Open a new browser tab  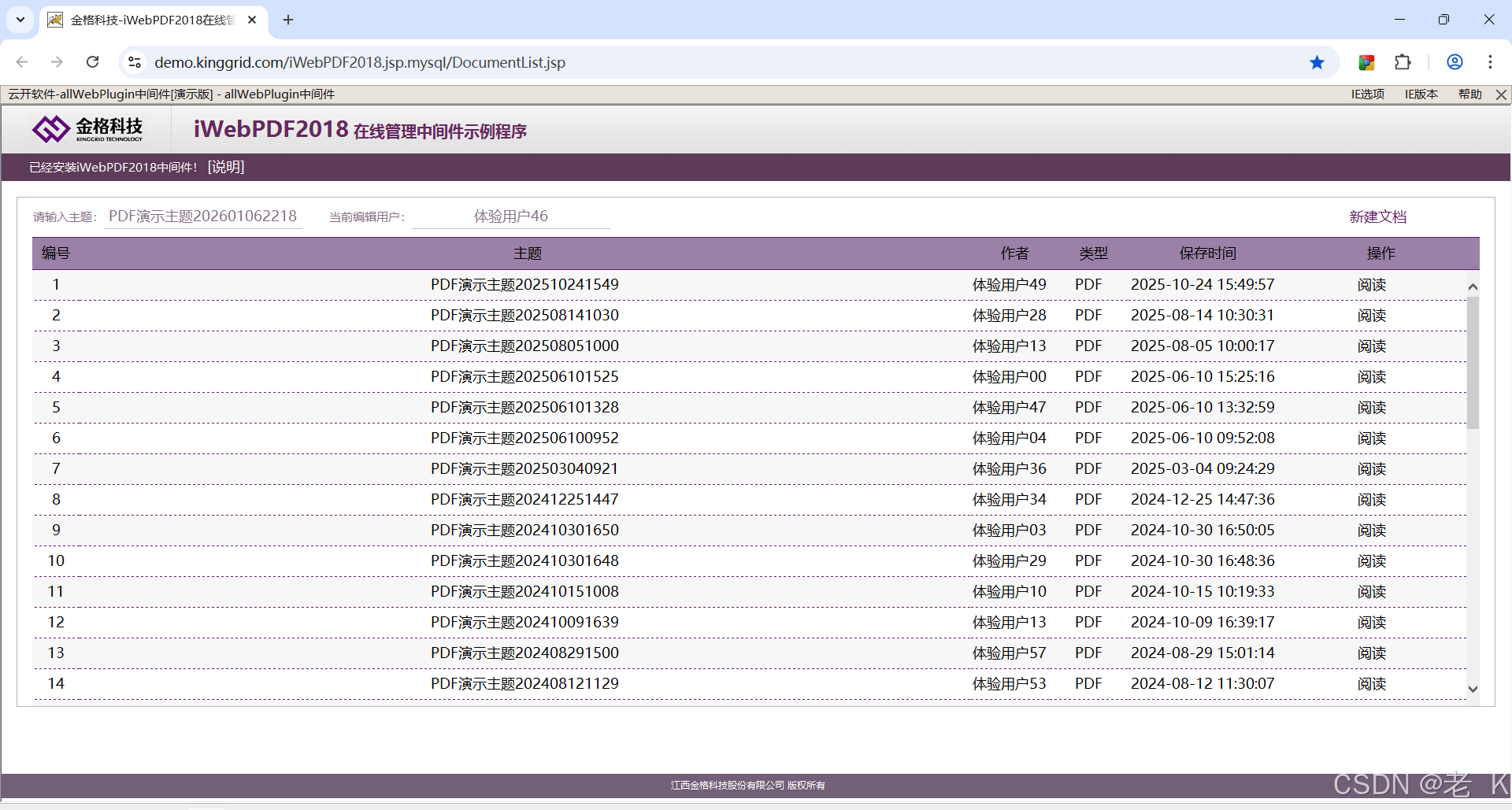[x=288, y=20]
